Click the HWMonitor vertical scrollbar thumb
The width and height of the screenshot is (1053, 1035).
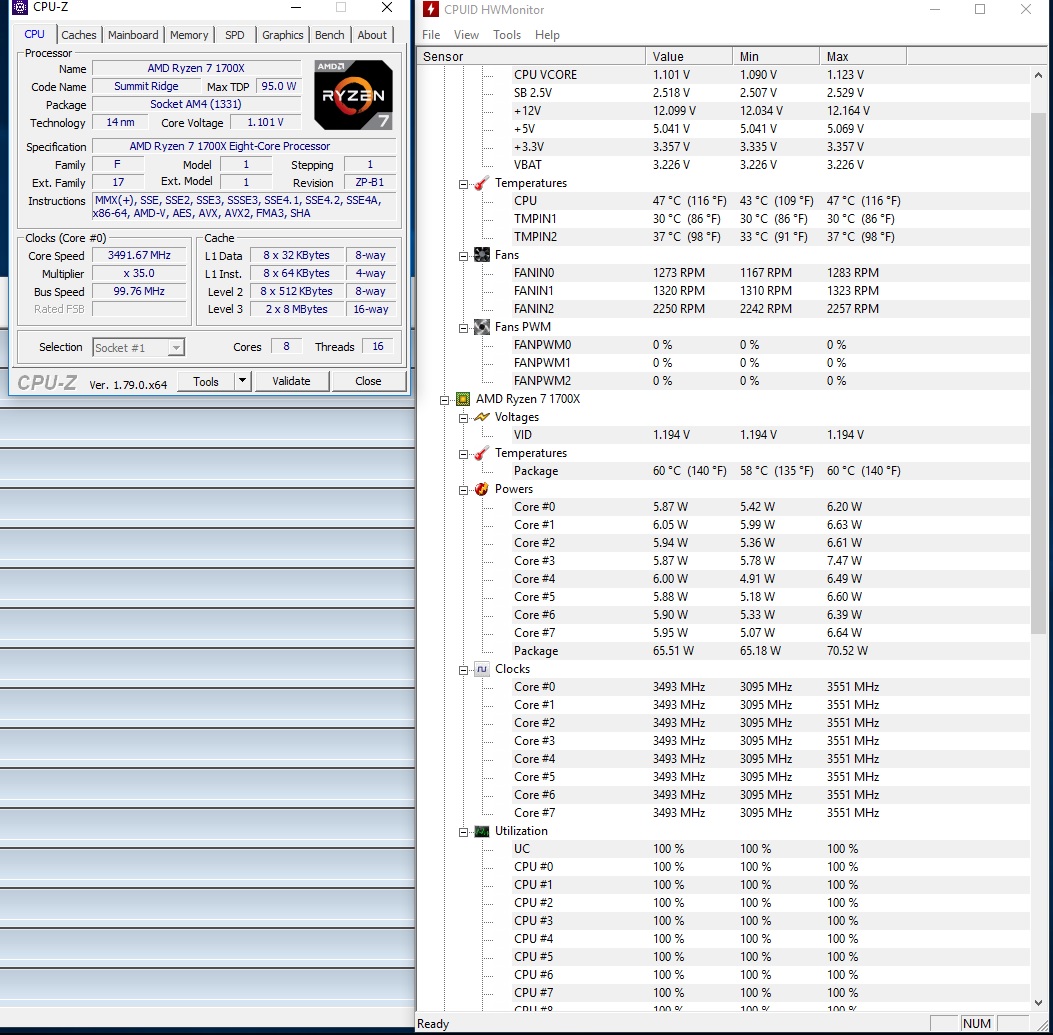[1038, 373]
